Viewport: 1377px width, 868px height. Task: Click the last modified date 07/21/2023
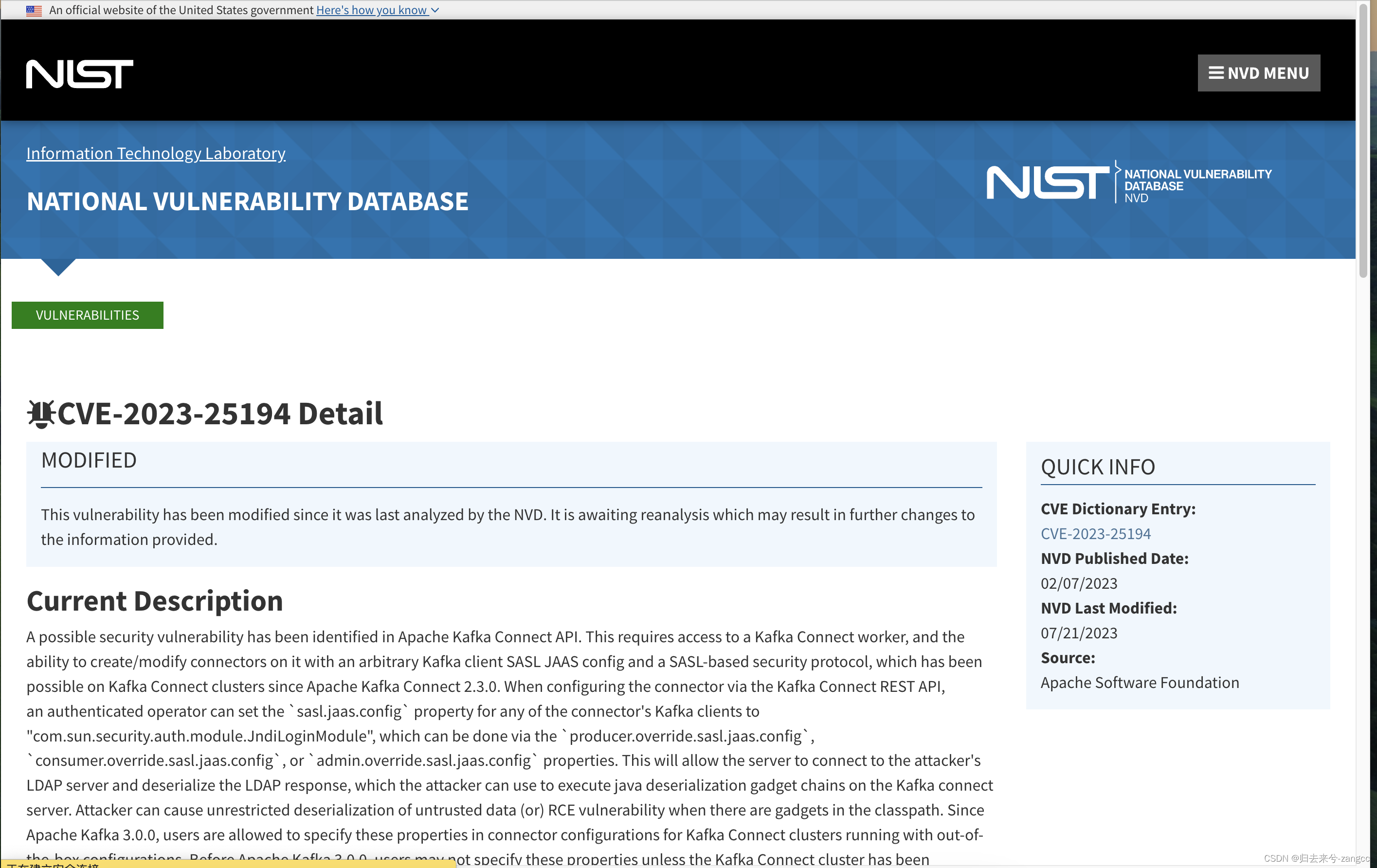[1079, 633]
